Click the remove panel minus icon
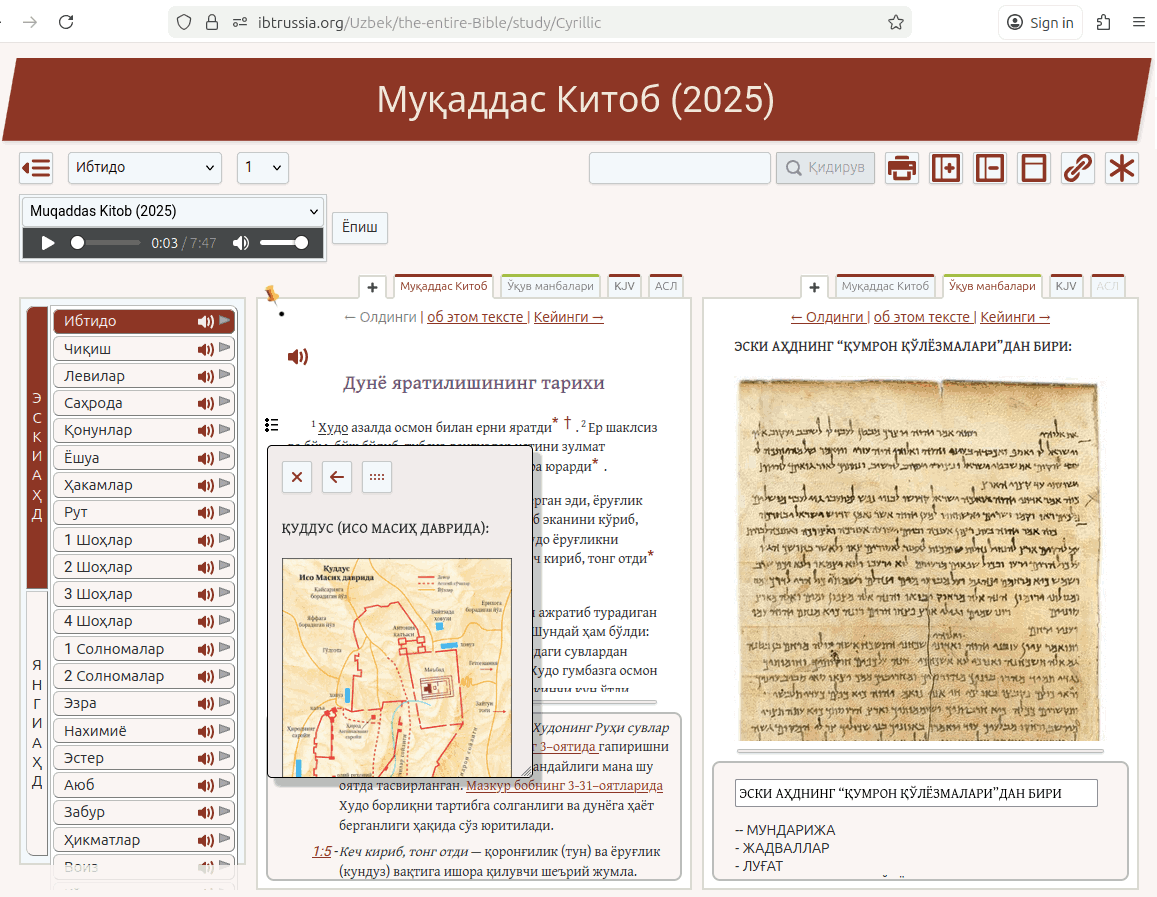The image size is (1157, 897). point(989,168)
